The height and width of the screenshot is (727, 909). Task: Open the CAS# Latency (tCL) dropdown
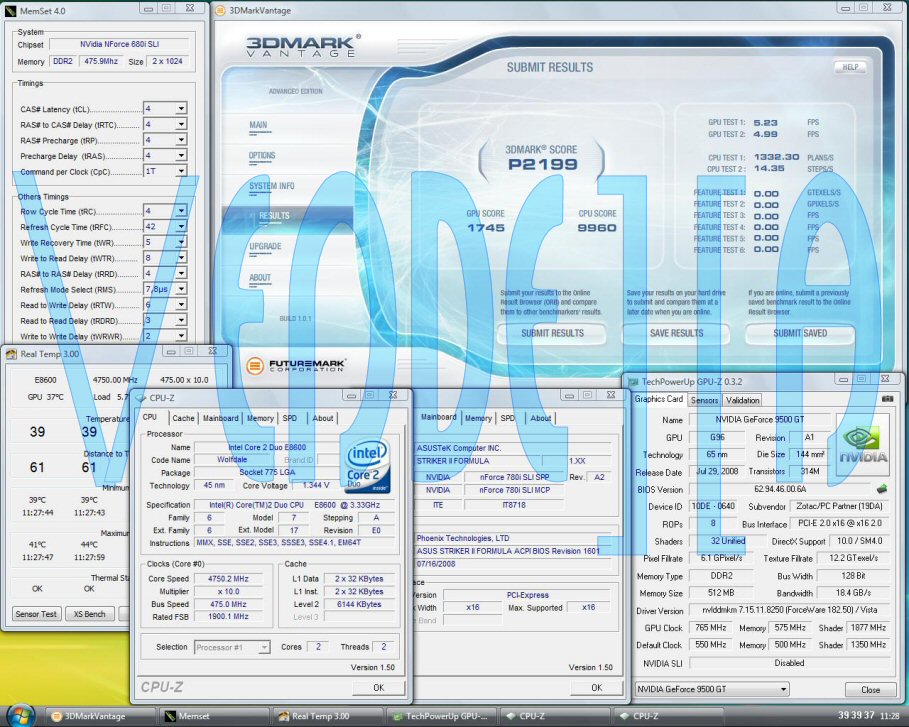[181, 108]
